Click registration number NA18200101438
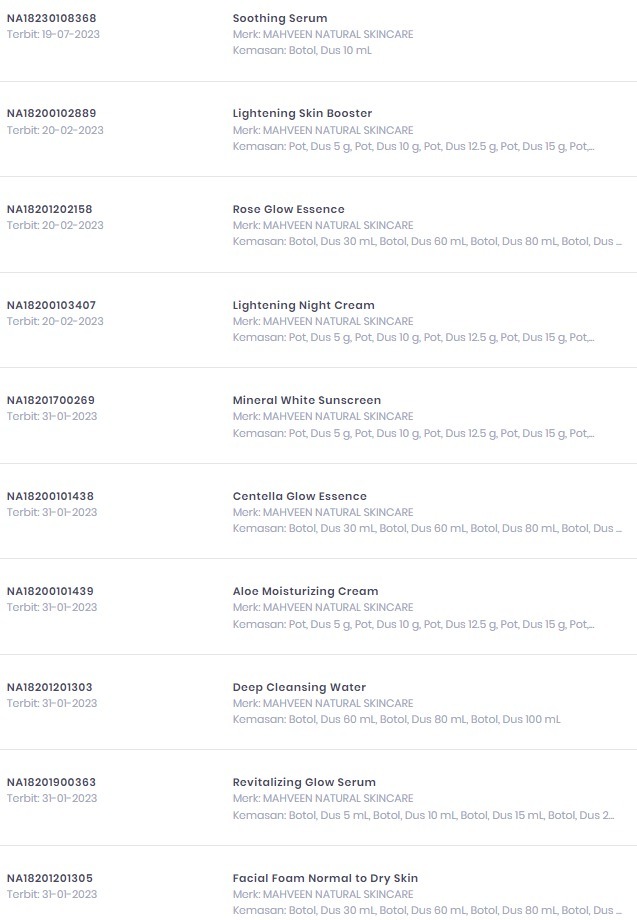The image size is (637, 920). pyautogui.click(x=50, y=496)
